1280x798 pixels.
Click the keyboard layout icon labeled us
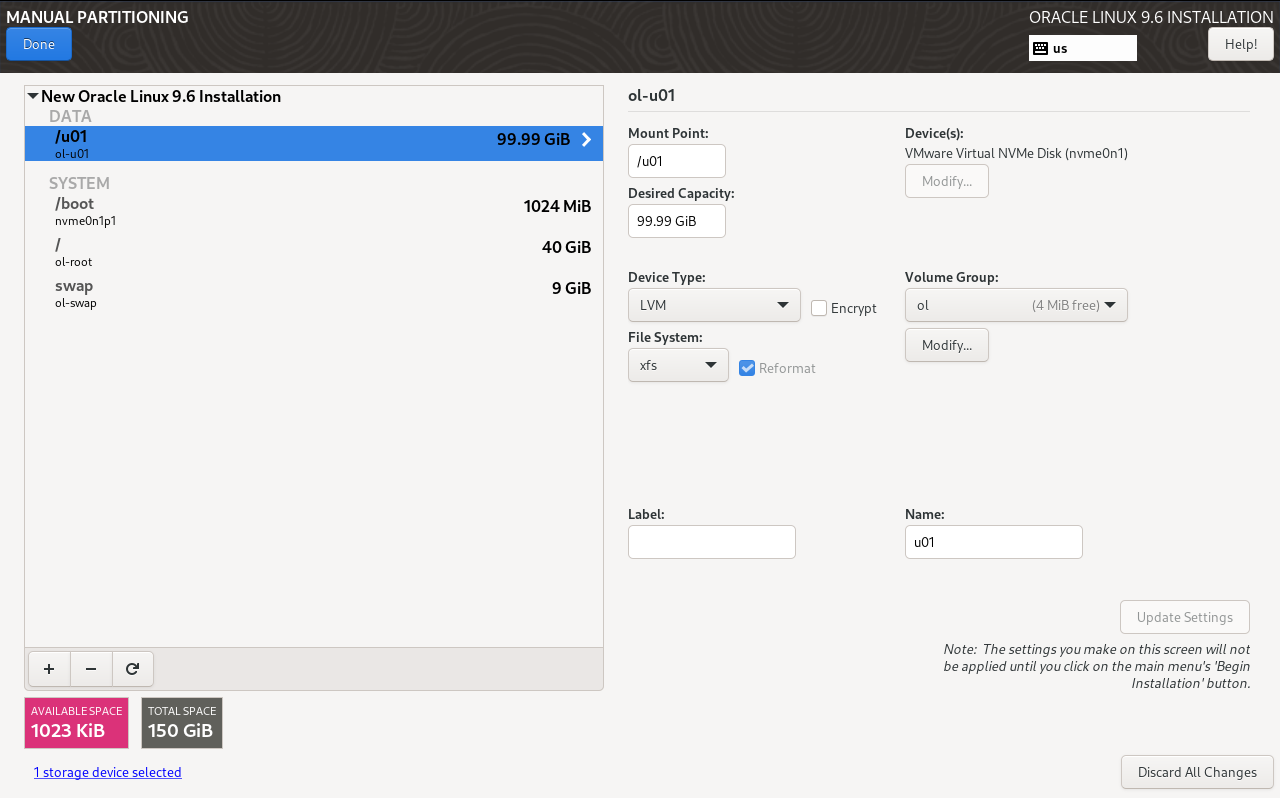[1040, 48]
